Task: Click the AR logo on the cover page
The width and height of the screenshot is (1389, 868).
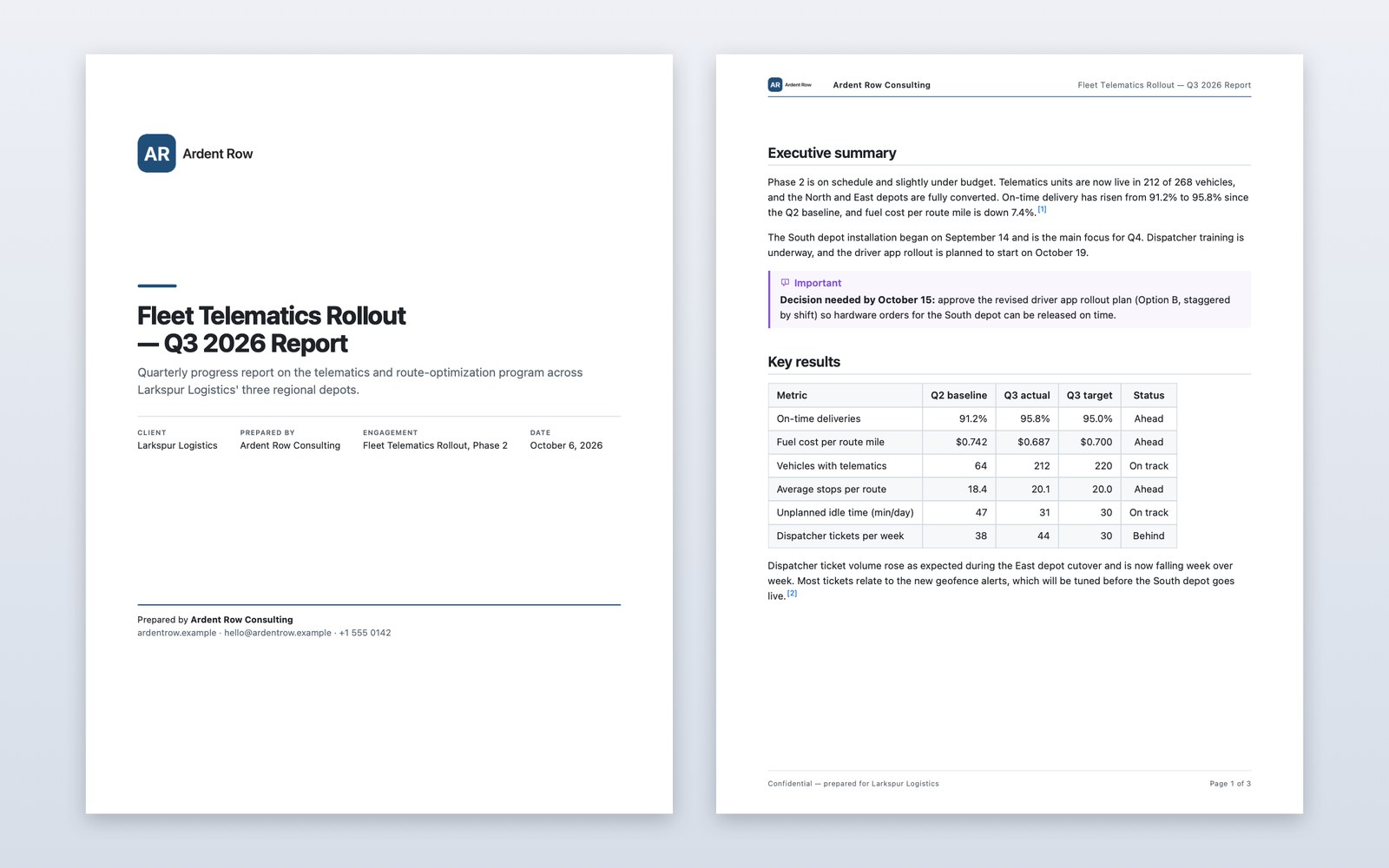Action: 156,154
